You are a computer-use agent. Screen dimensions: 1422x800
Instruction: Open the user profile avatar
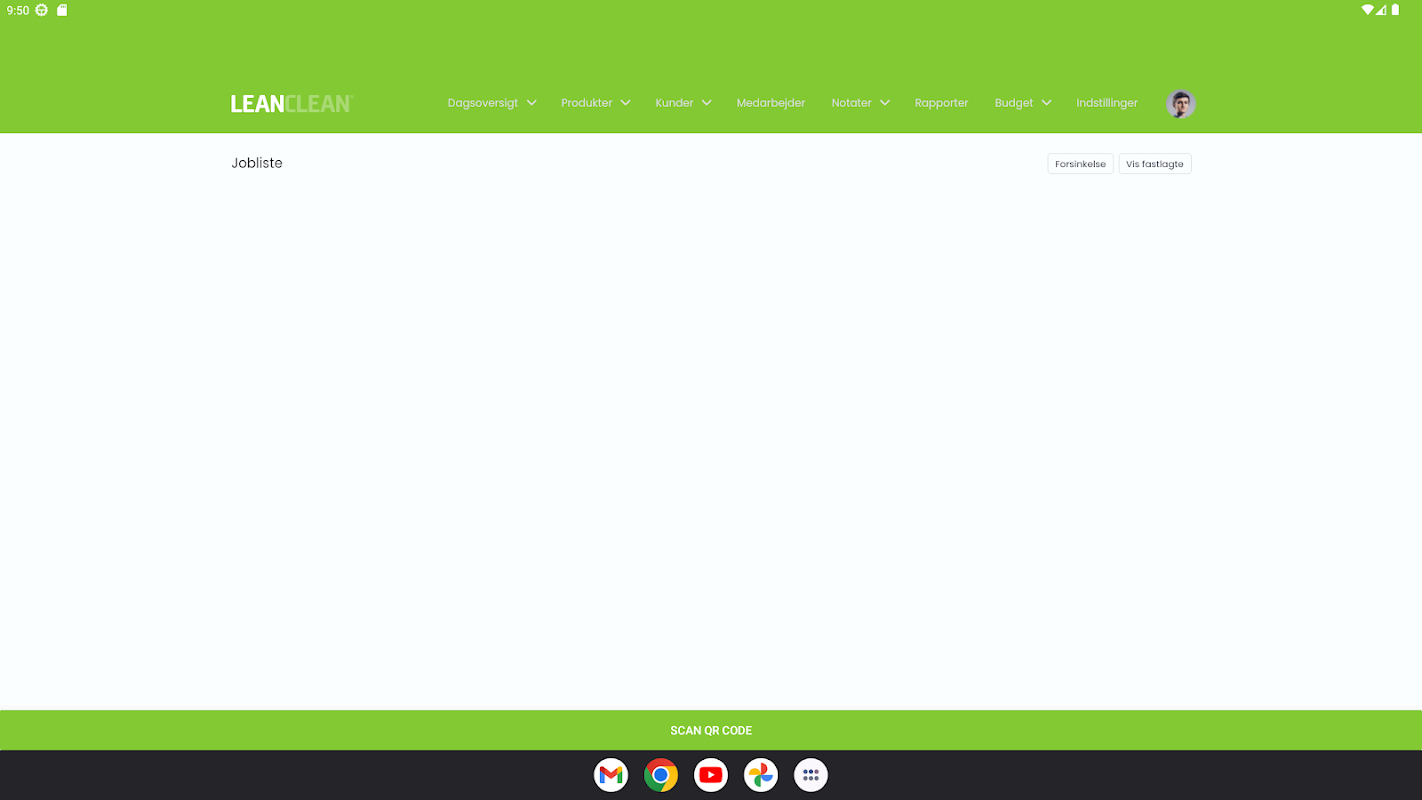pyautogui.click(x=1180, y=104)
